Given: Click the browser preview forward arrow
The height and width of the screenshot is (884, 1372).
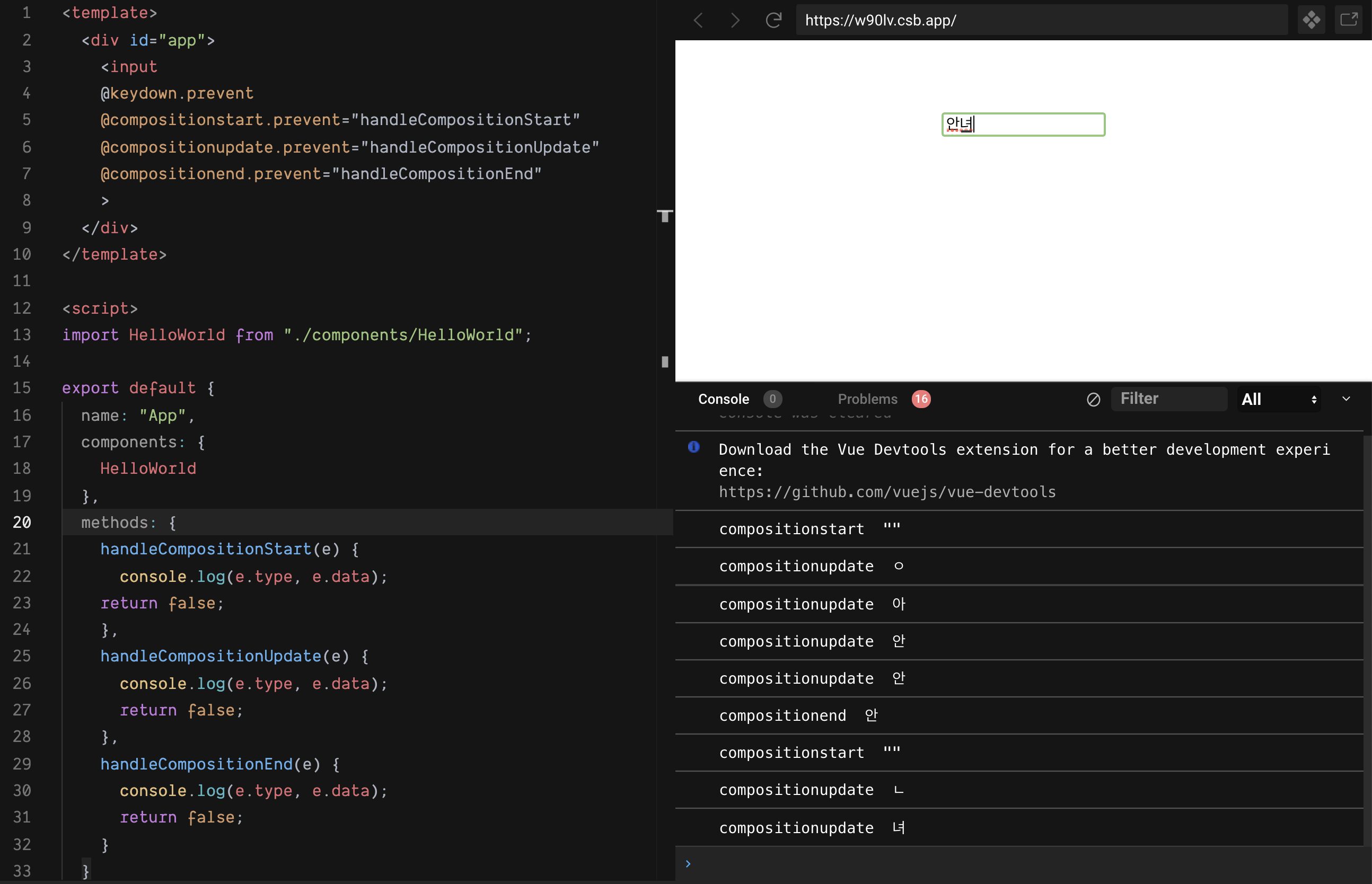Looking at the screenshot, I should [735, 21].
